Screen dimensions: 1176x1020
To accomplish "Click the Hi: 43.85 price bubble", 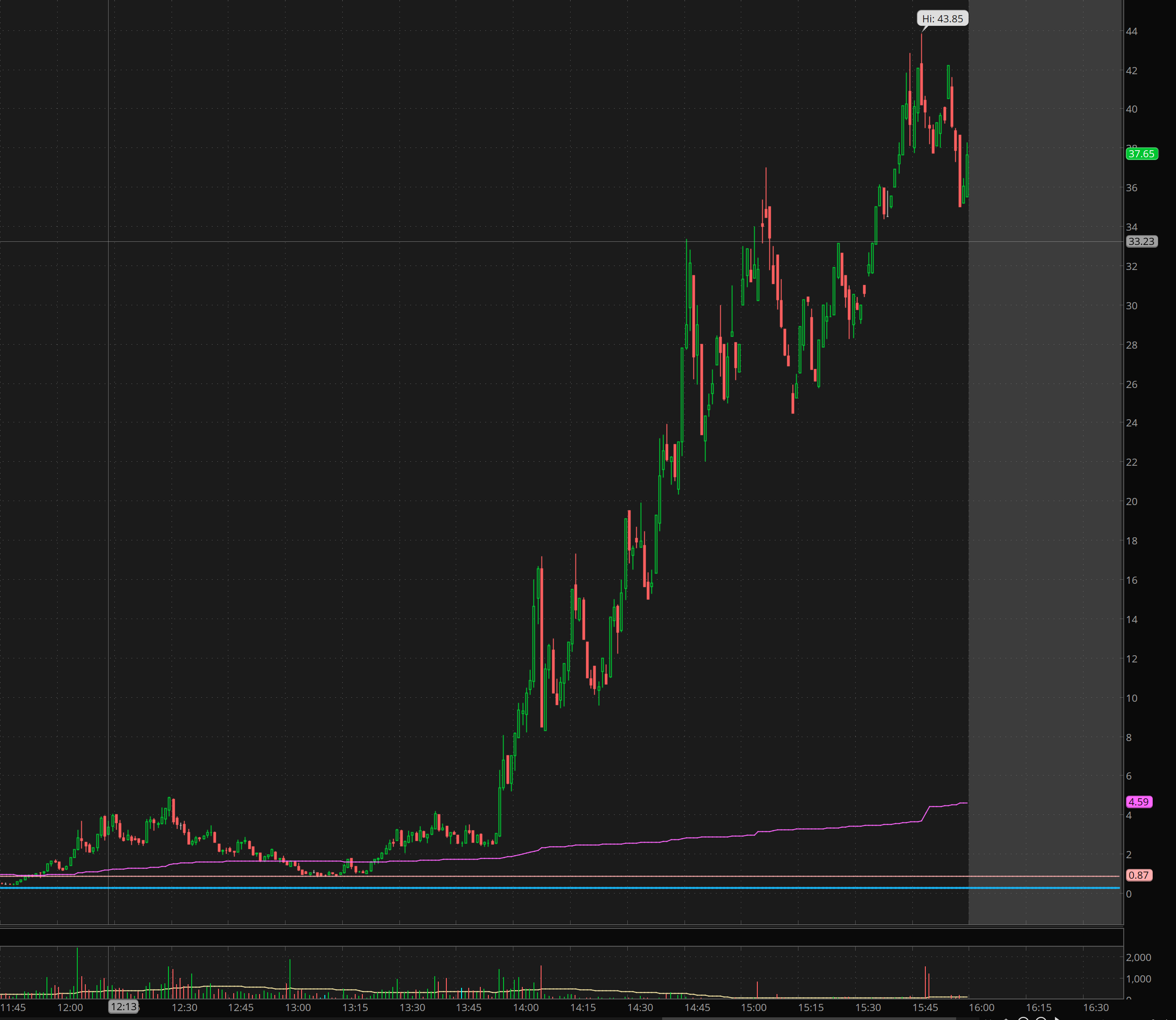I will pos(942,19).
